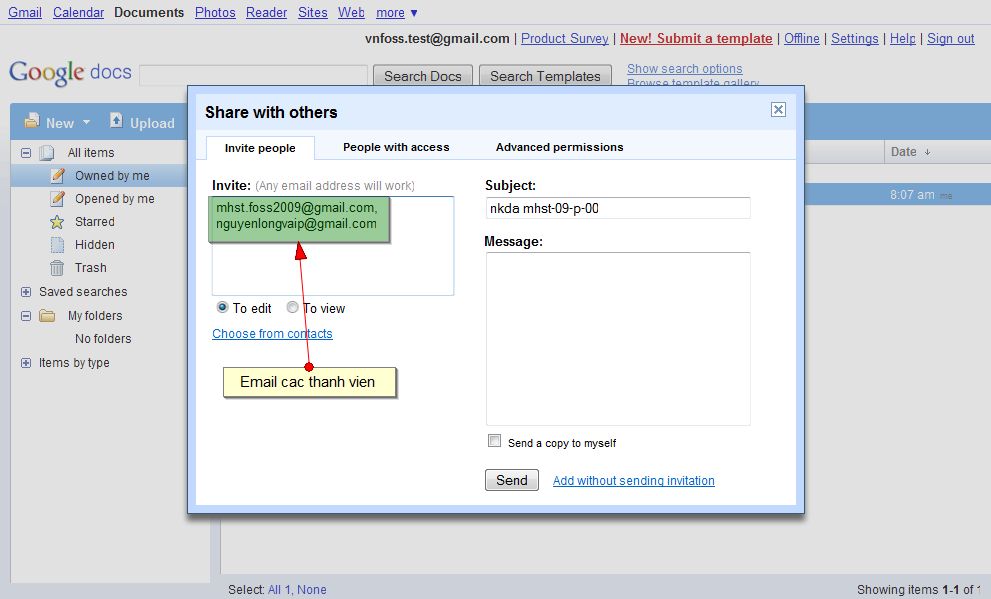The height and width of the screenshot is (599, 991).
Task: Switch to People with access tab
Action: click(x=396, y=147)
